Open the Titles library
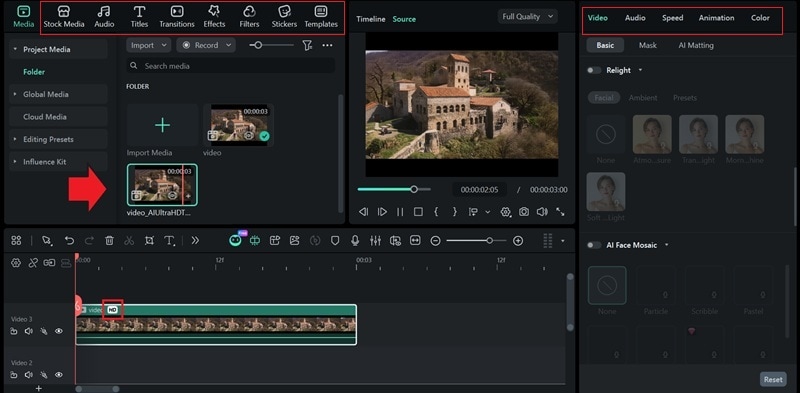800x393 pixels. pyautogui.click(x=139, y=17)
